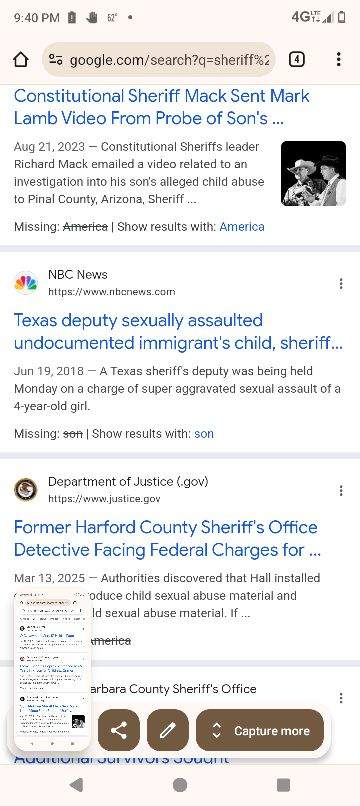This screenshot has width=360, height=806.
Task: Tap the site info icon in address bar
Action: [x=56, y=60]
